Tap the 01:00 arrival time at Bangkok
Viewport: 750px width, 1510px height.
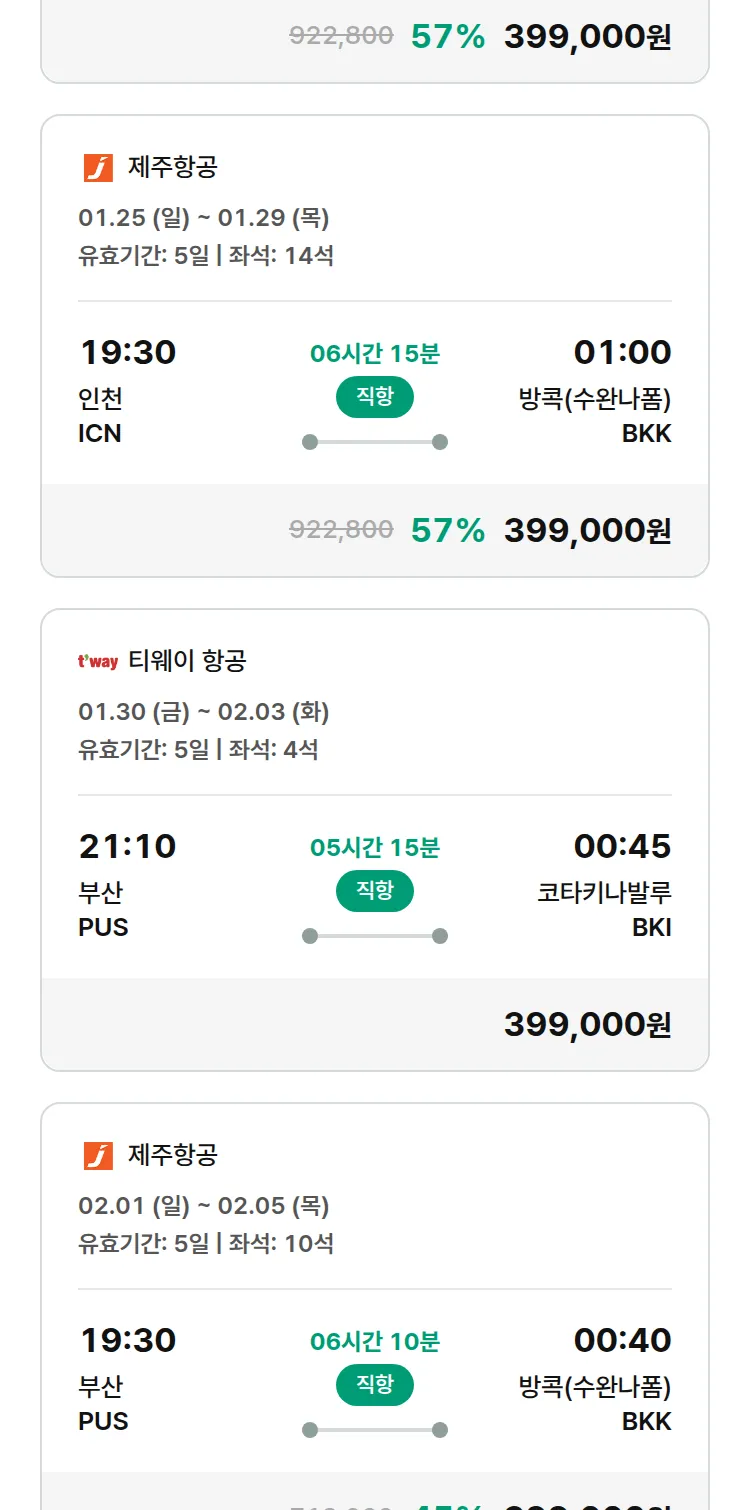point(622,352)
